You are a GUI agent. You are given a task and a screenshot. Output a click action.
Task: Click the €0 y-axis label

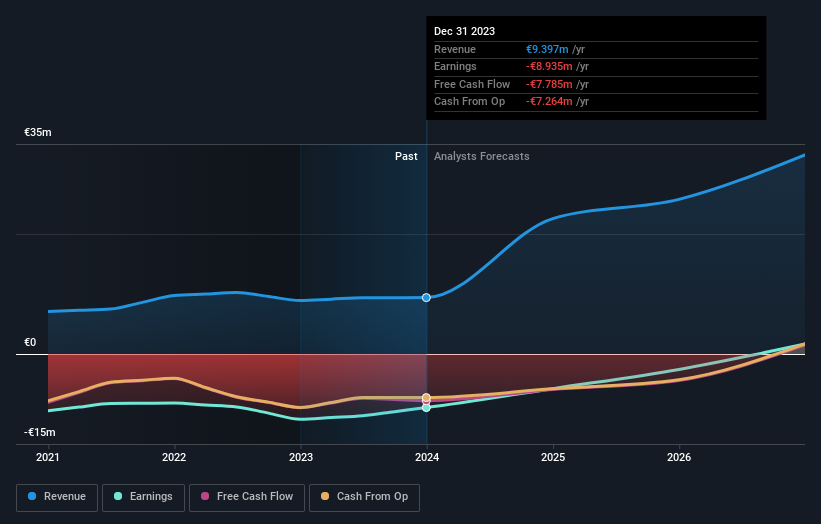[30, 342]
